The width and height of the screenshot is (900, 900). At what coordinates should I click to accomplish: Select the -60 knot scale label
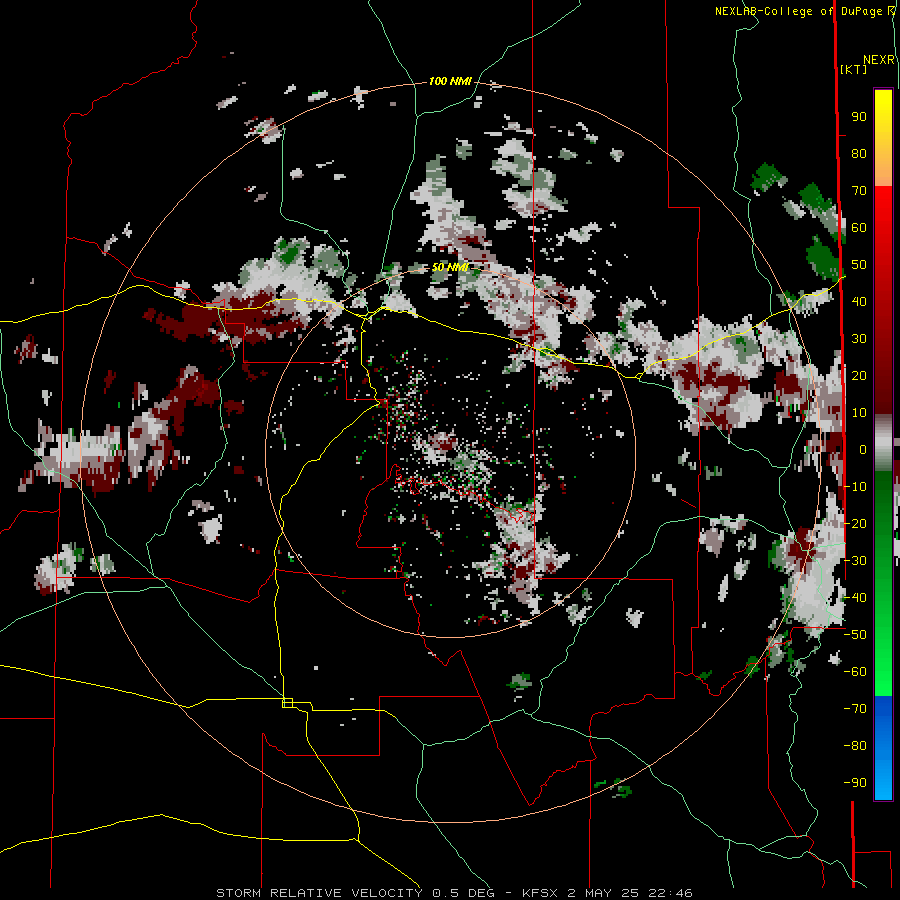tap(855, 672)
